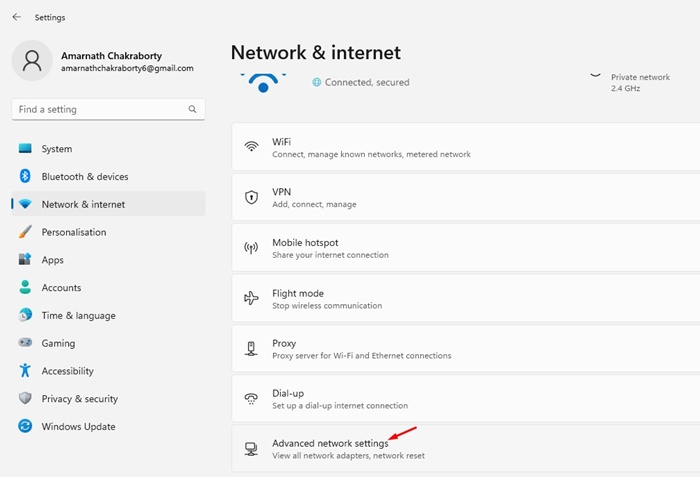700x477 pixels.
Task: Open Advanced network settings
Action: pyautogui.click(x=466, y=449)
